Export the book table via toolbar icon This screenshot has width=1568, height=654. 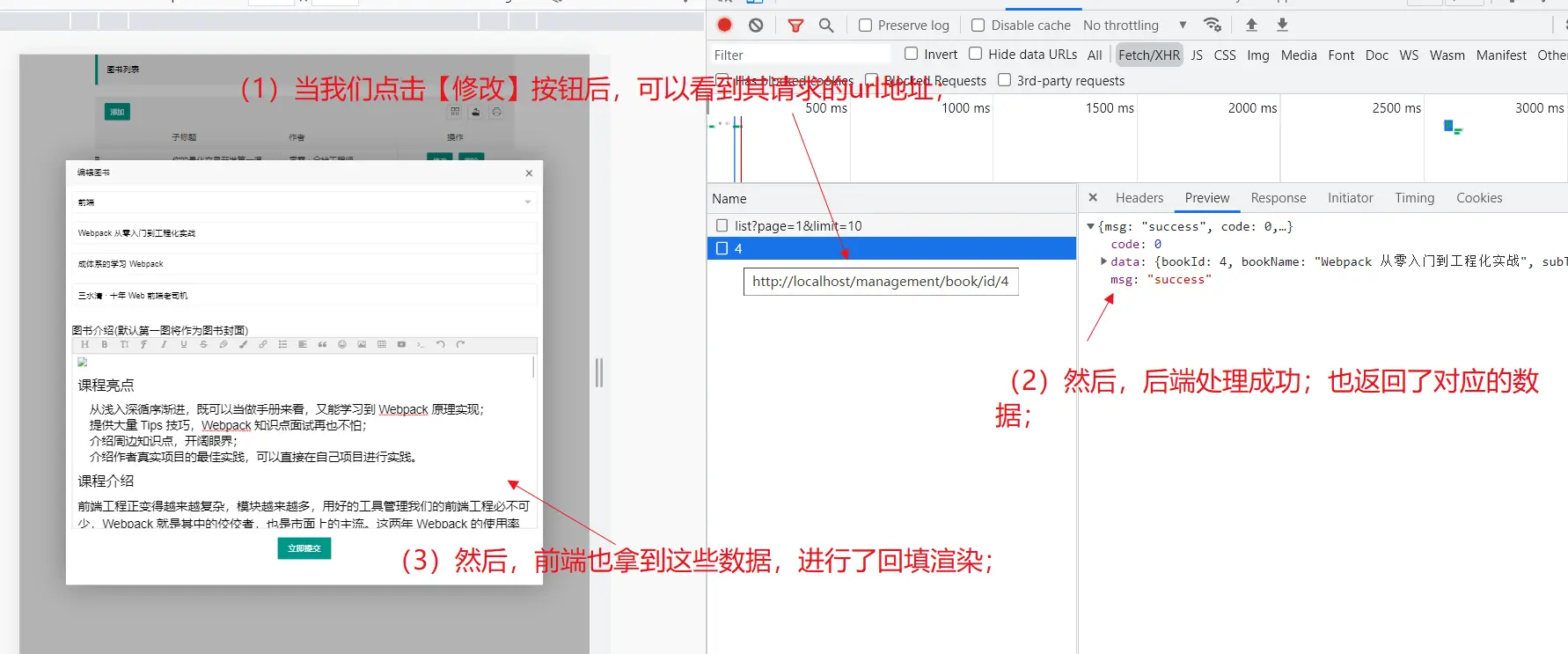click(476, 112)
